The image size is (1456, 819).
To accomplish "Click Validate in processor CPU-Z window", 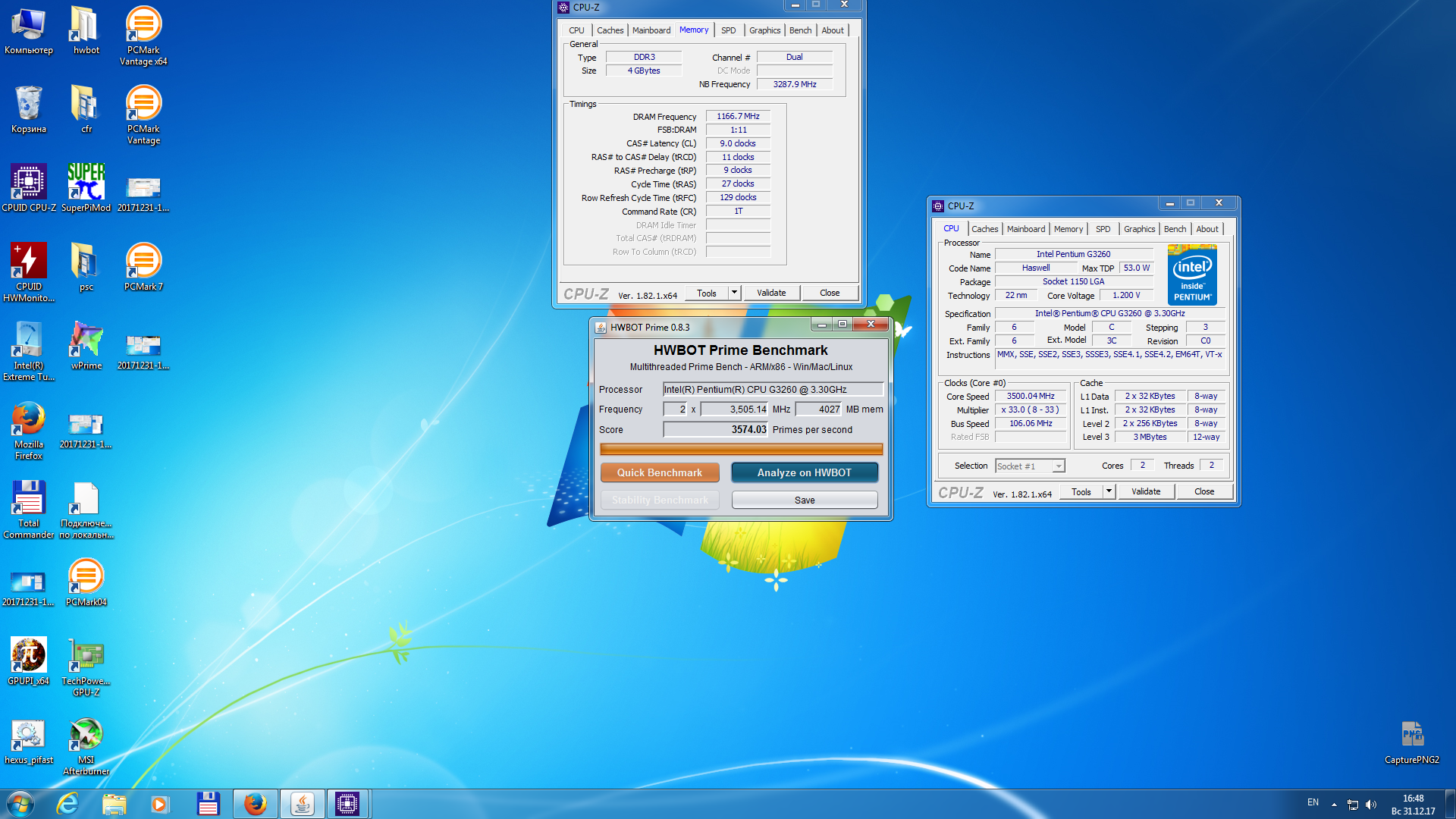I will click(x=1146, y=491).
